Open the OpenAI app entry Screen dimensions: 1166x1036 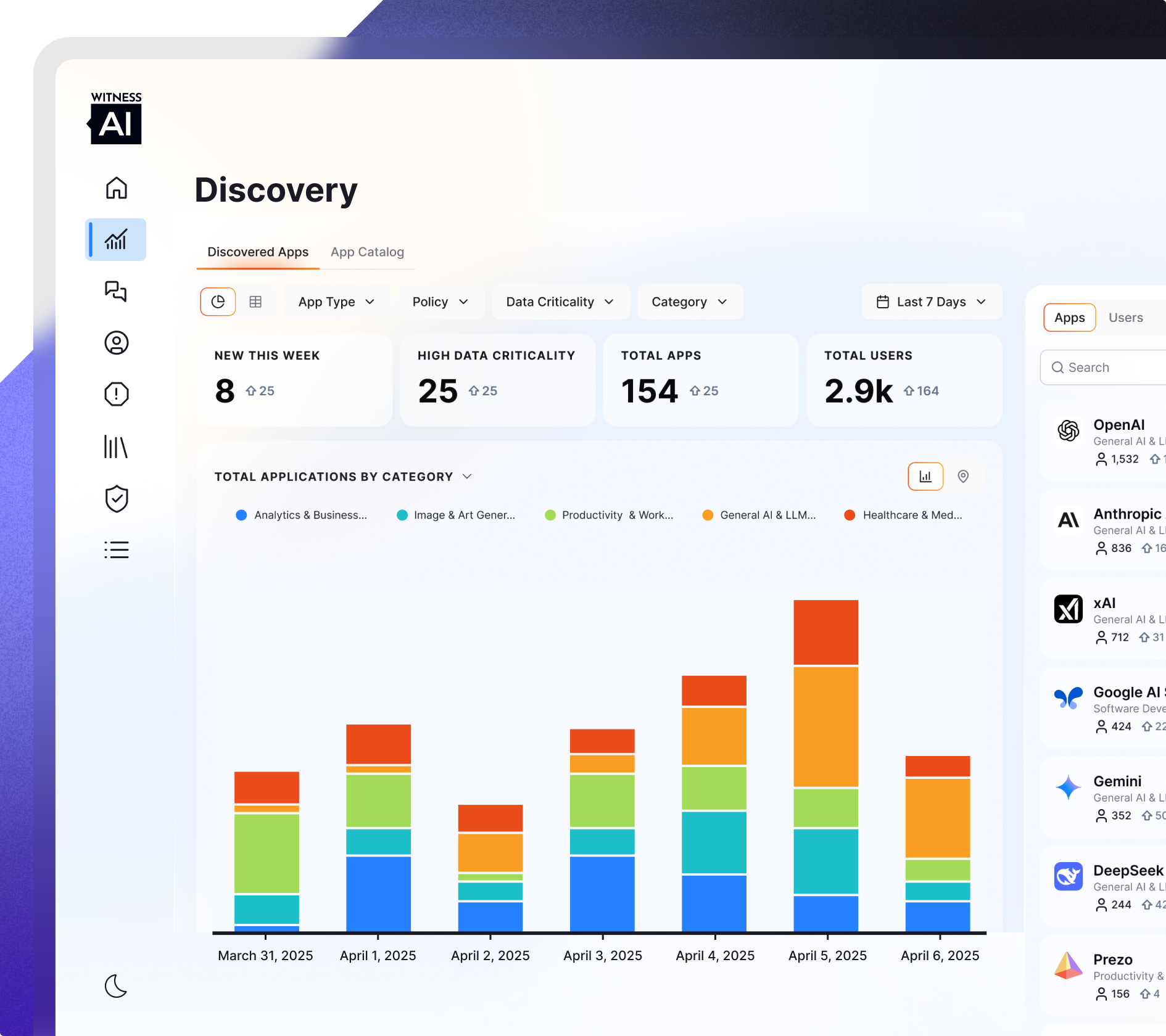(x=1103, y=441)
